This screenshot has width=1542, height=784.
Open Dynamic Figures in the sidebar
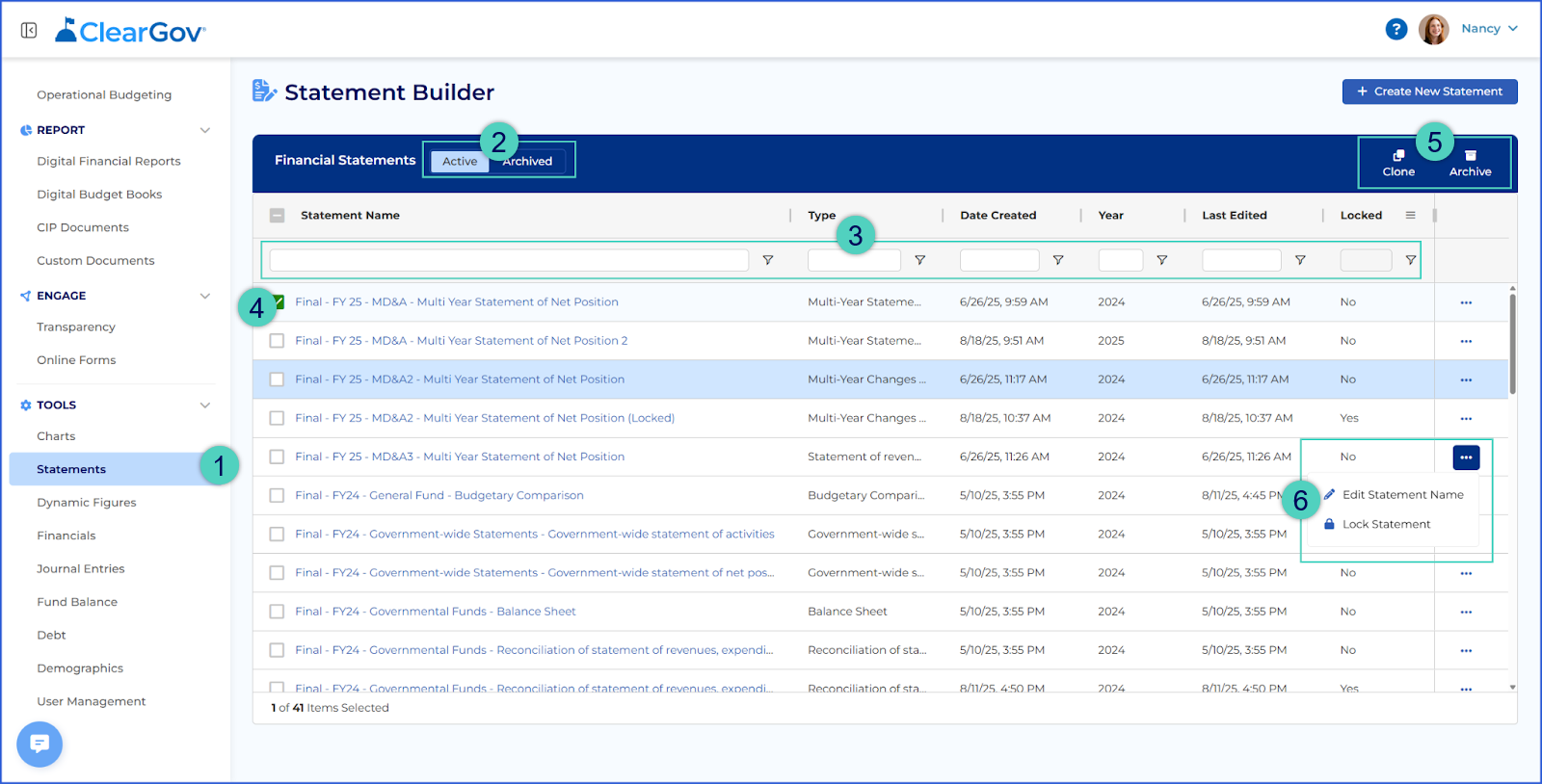tap(87, 503)
